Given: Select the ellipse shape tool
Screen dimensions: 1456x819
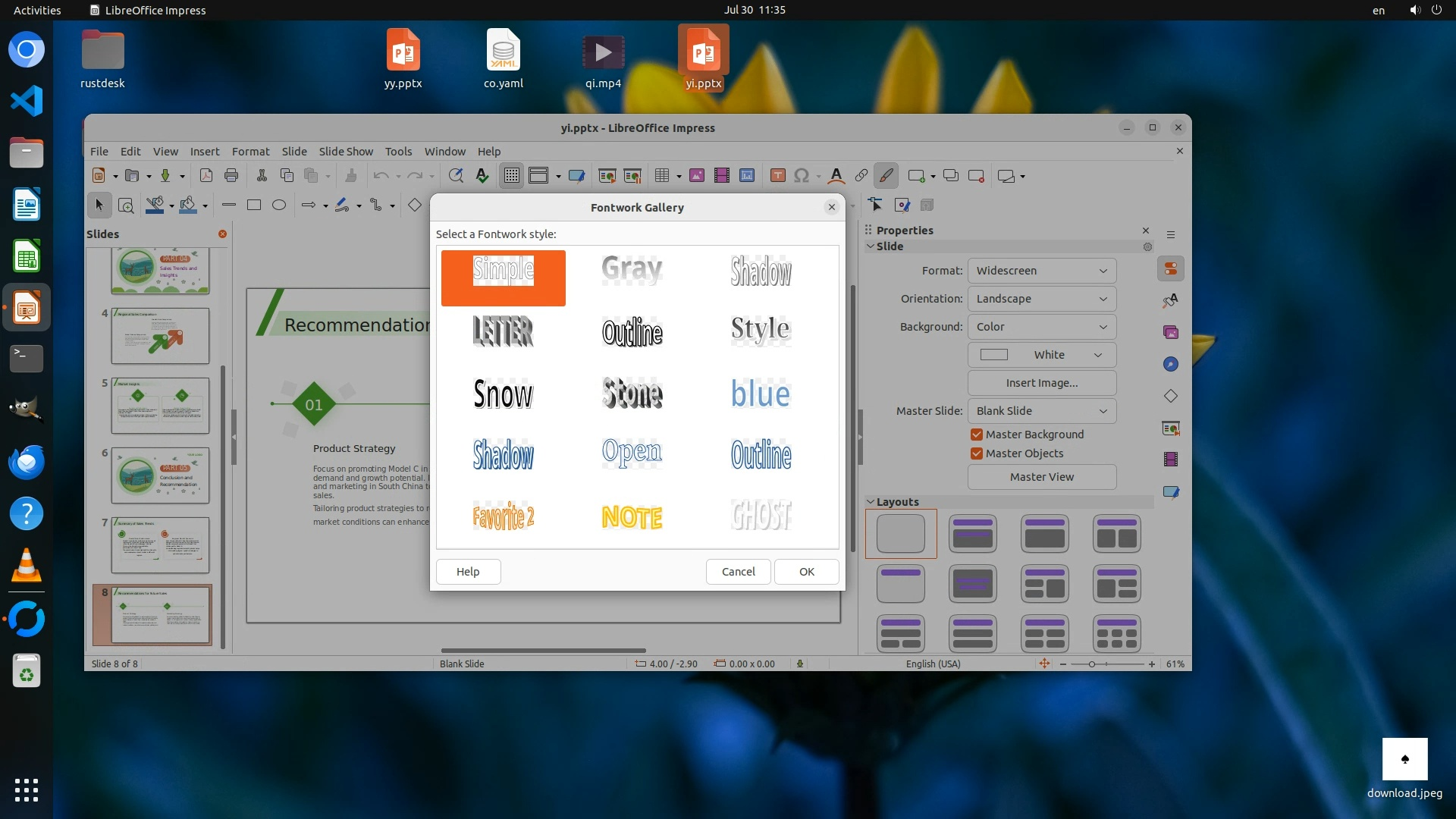Looking at the screenshot, I should point(279,205).
